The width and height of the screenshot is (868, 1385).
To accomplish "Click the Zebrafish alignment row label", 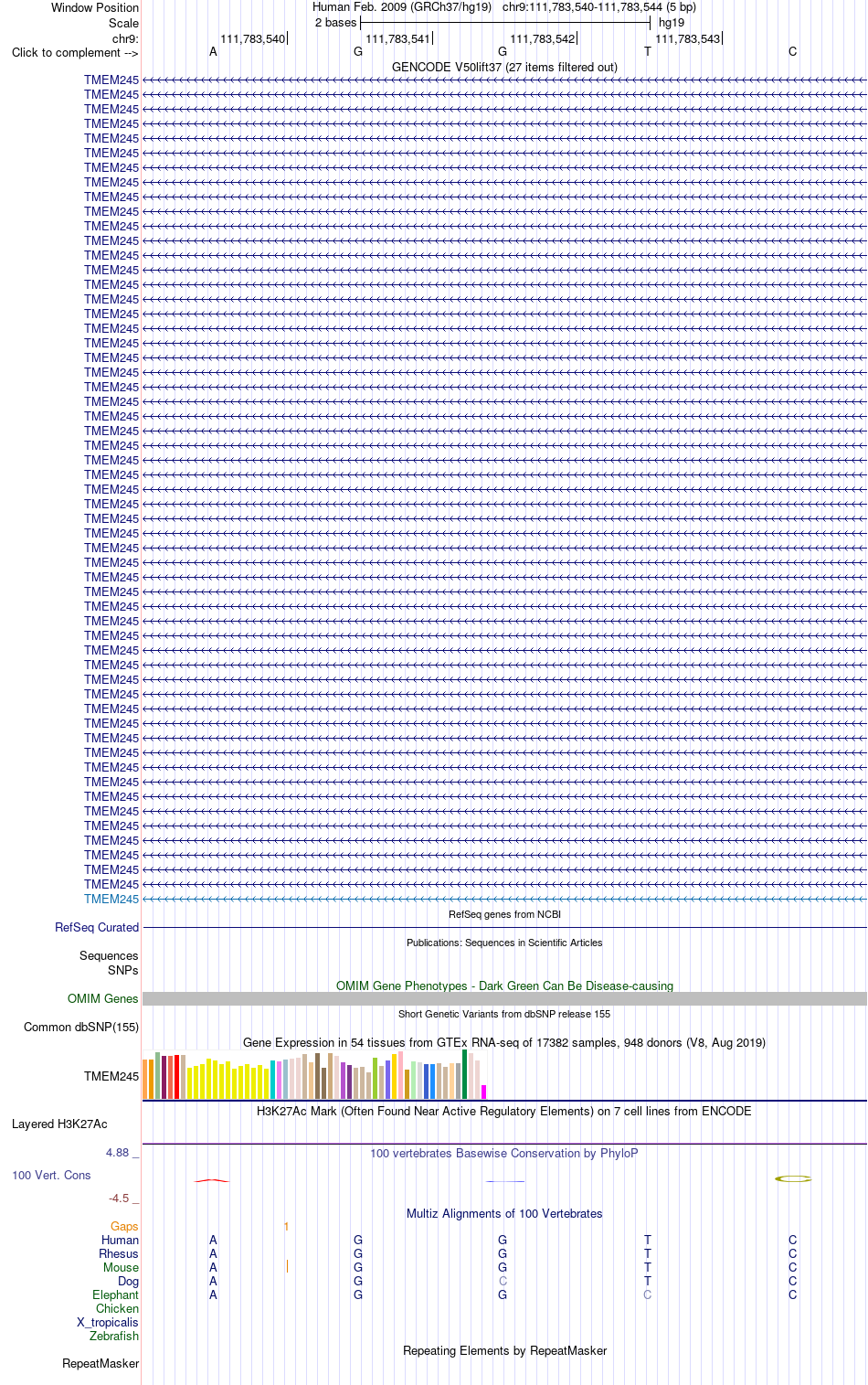I will click(x=114, y=1336).
